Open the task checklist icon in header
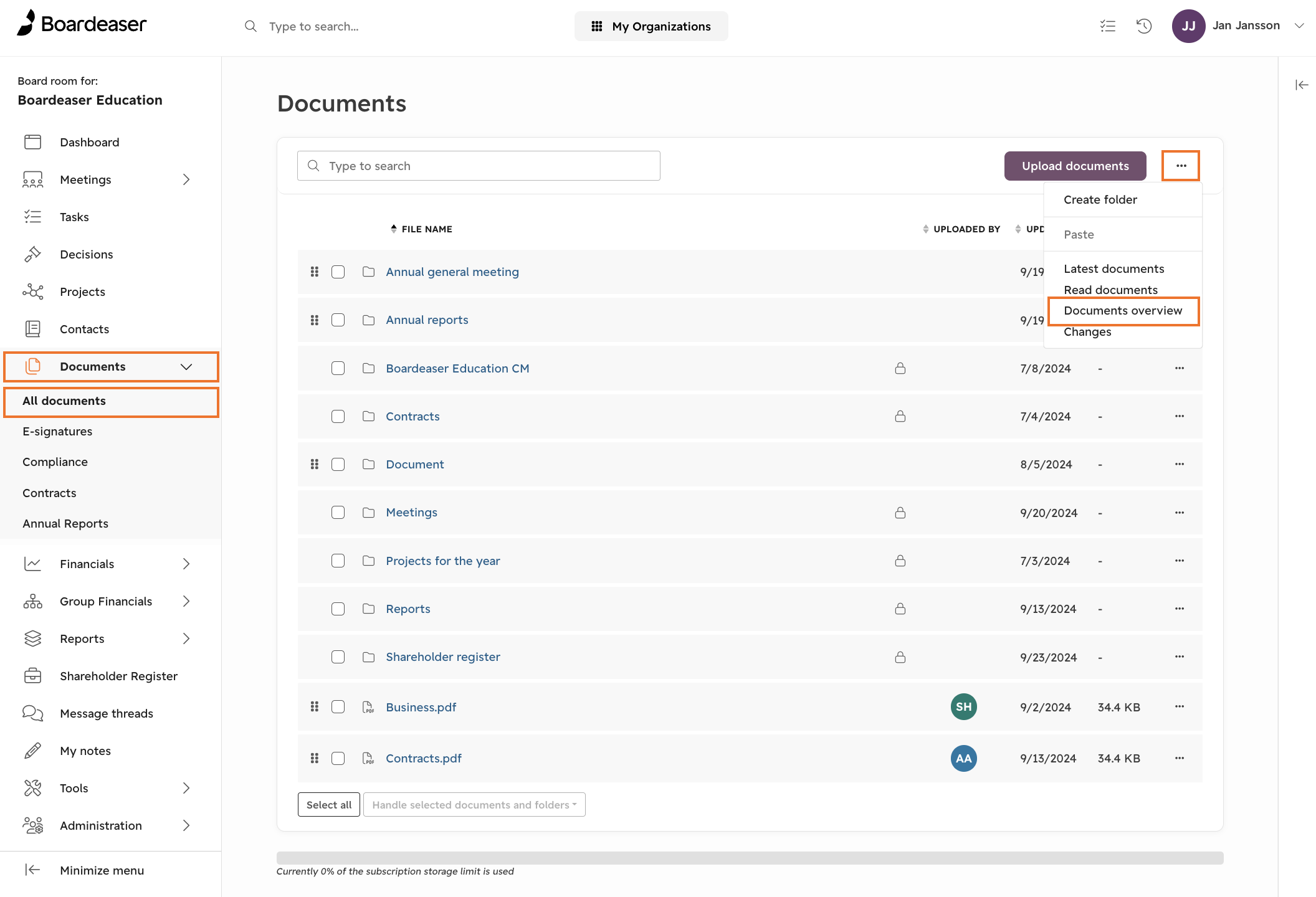Screen dimensions: 1316x897 click(1108, 26)
